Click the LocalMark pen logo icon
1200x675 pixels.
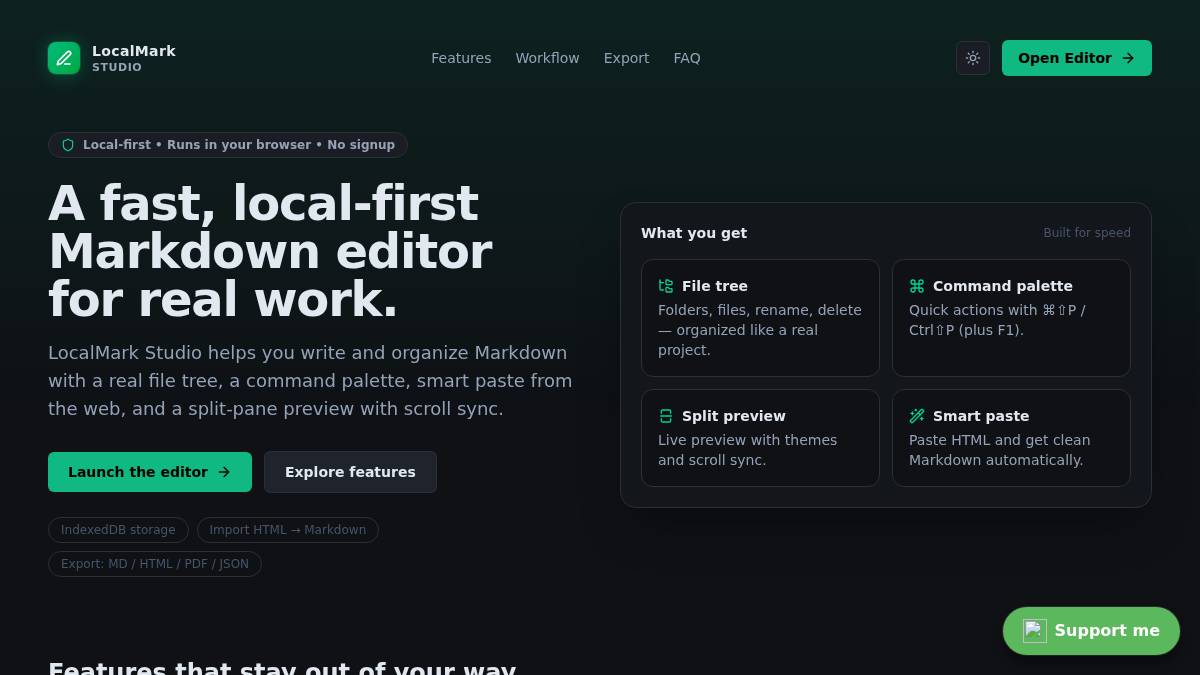pyautogui.click(x=64, y=58)
